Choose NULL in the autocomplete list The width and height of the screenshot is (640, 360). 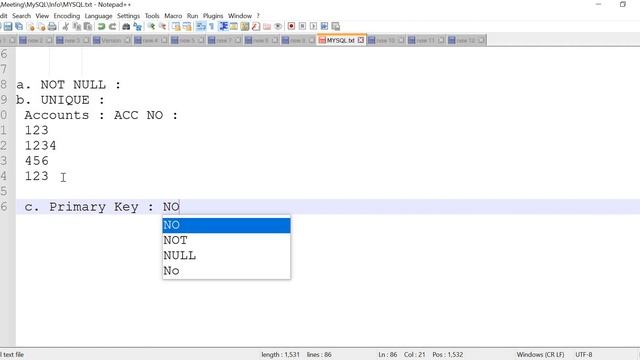coord(226,256)
